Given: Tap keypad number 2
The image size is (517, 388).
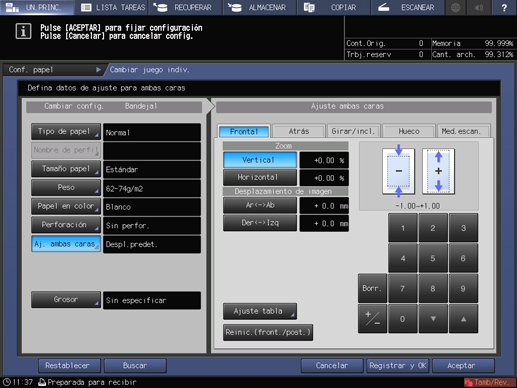Looking at the screenshot, I should coord(433,228).
